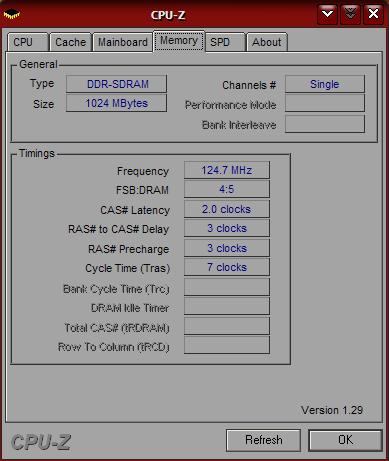Click the empty DRAM Idle Timer field
The height and width of the screenshot is (461, 389).
pyautogui.click(x=227, y=306)
